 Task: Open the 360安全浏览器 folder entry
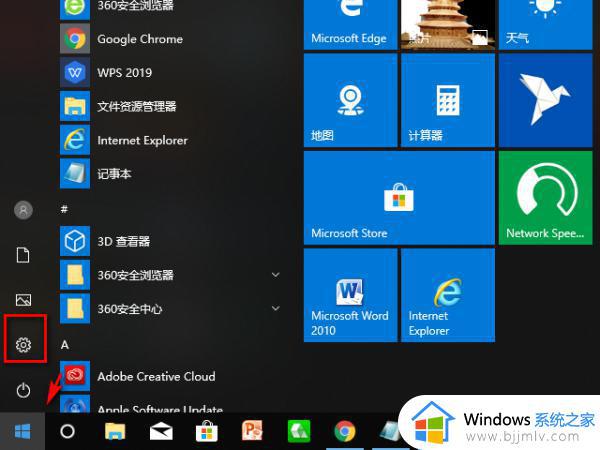(x=171, y=275)
